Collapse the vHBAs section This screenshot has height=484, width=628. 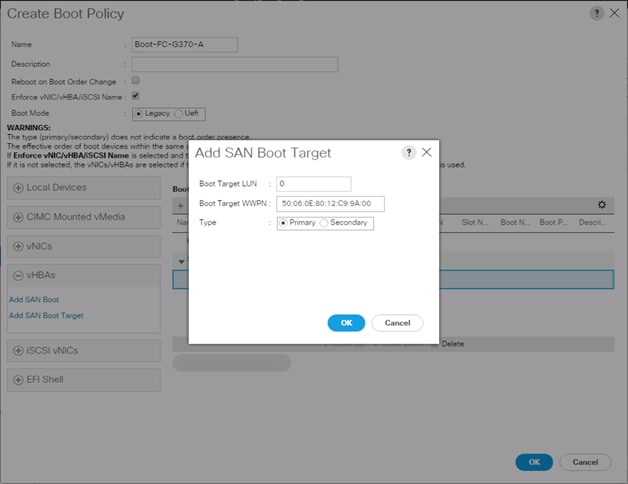pos(84,275)
